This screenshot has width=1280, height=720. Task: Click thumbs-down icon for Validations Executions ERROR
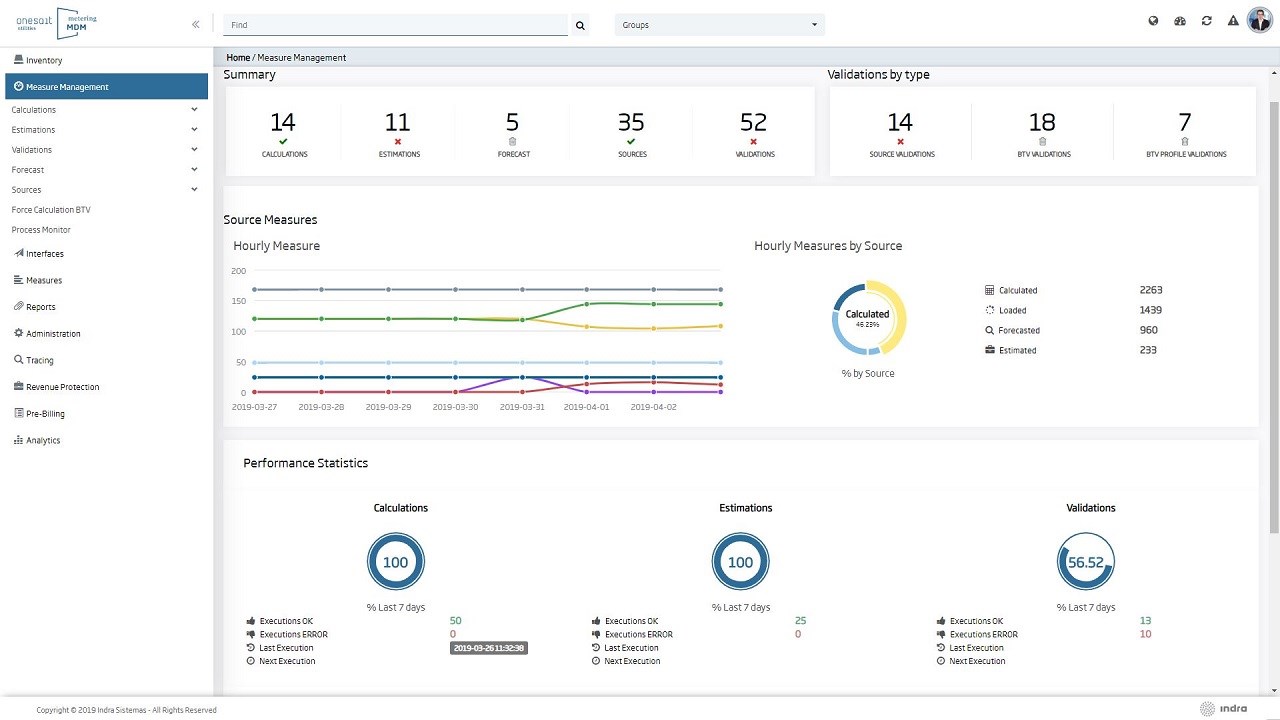click(x=941, y=634)
